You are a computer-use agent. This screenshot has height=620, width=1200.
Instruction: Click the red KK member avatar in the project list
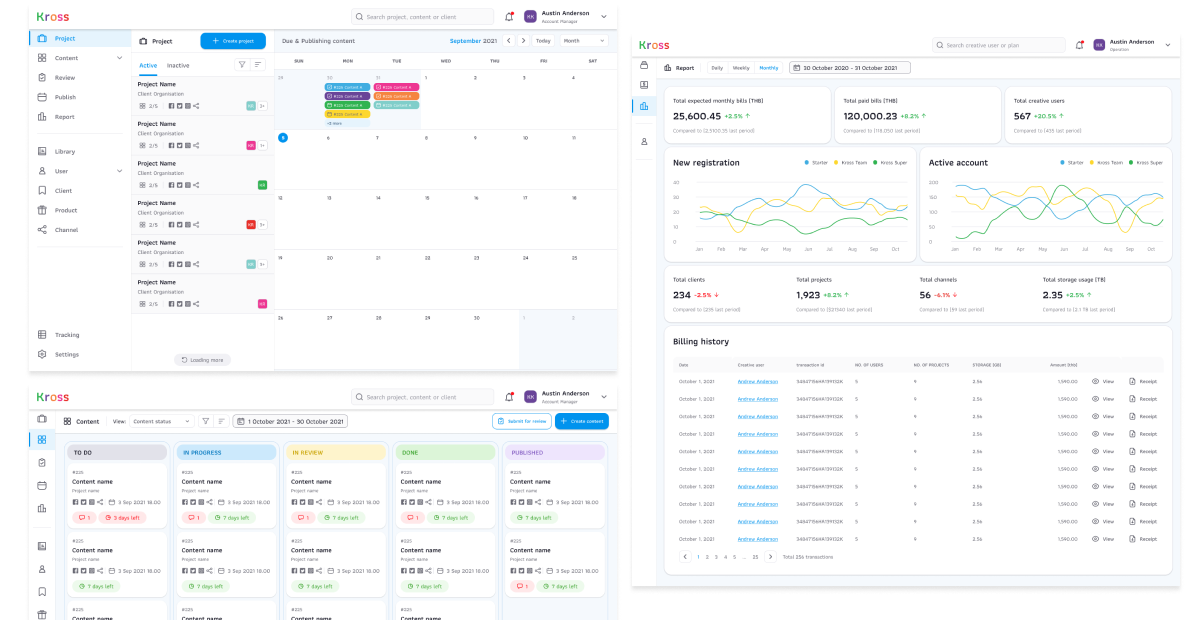tap(251, 225)
